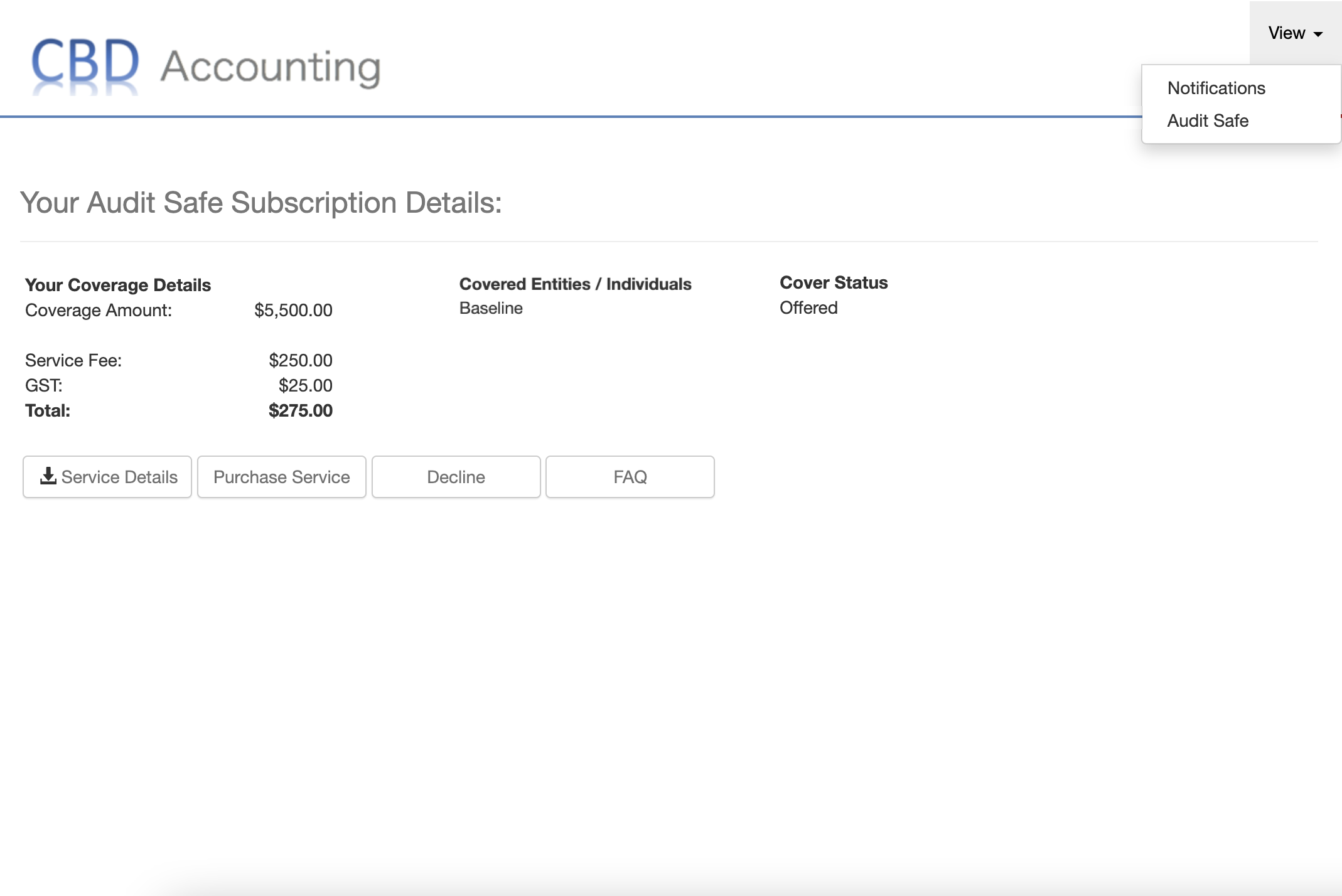This screenshot has width=1342, height=896.
Task: Click the Service Fee value of $250.00
Action: (301, 360)
